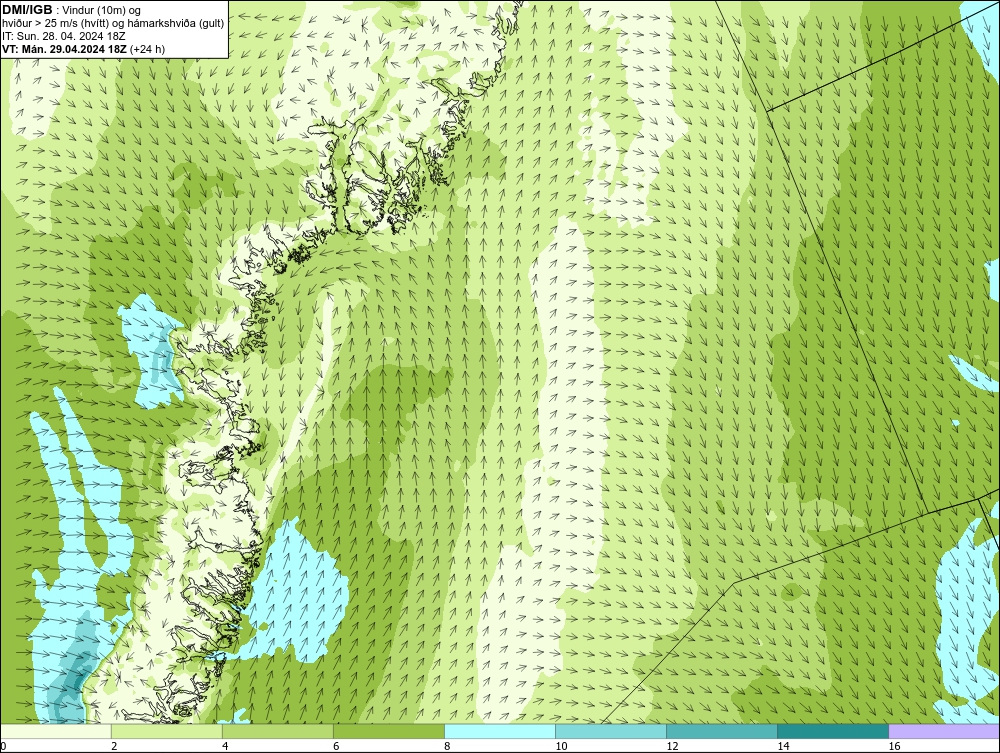Click the legend tick label '2'
This screenshot has width=1000, height=753.
114,746
